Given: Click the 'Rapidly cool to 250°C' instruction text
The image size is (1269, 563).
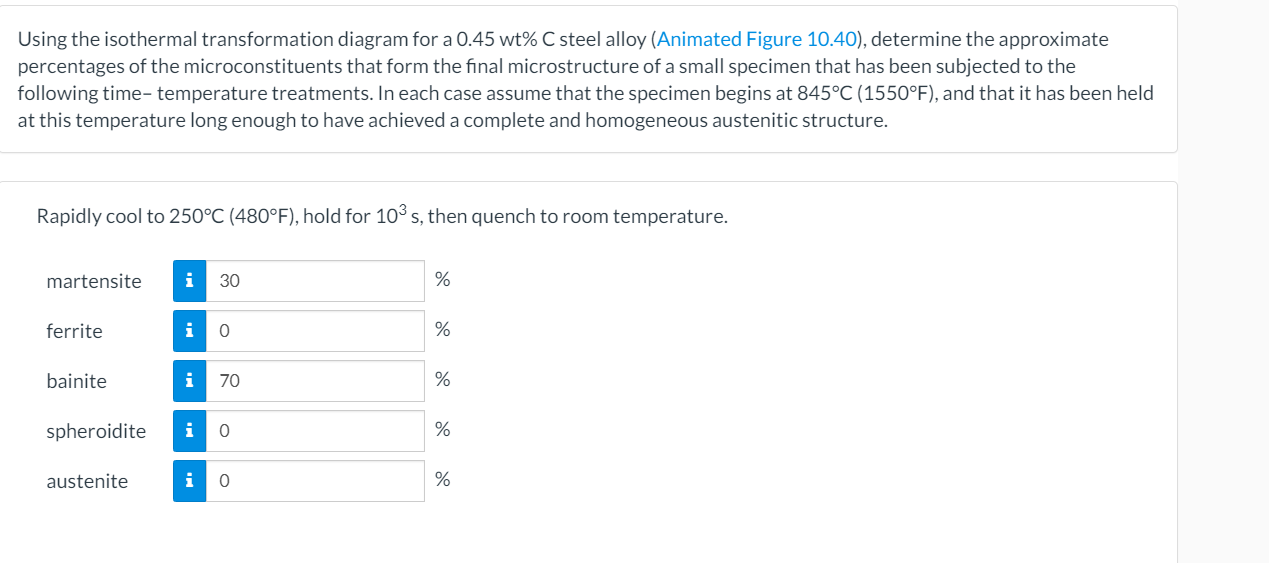Looking at the screenshot, I should pos(382,216).
